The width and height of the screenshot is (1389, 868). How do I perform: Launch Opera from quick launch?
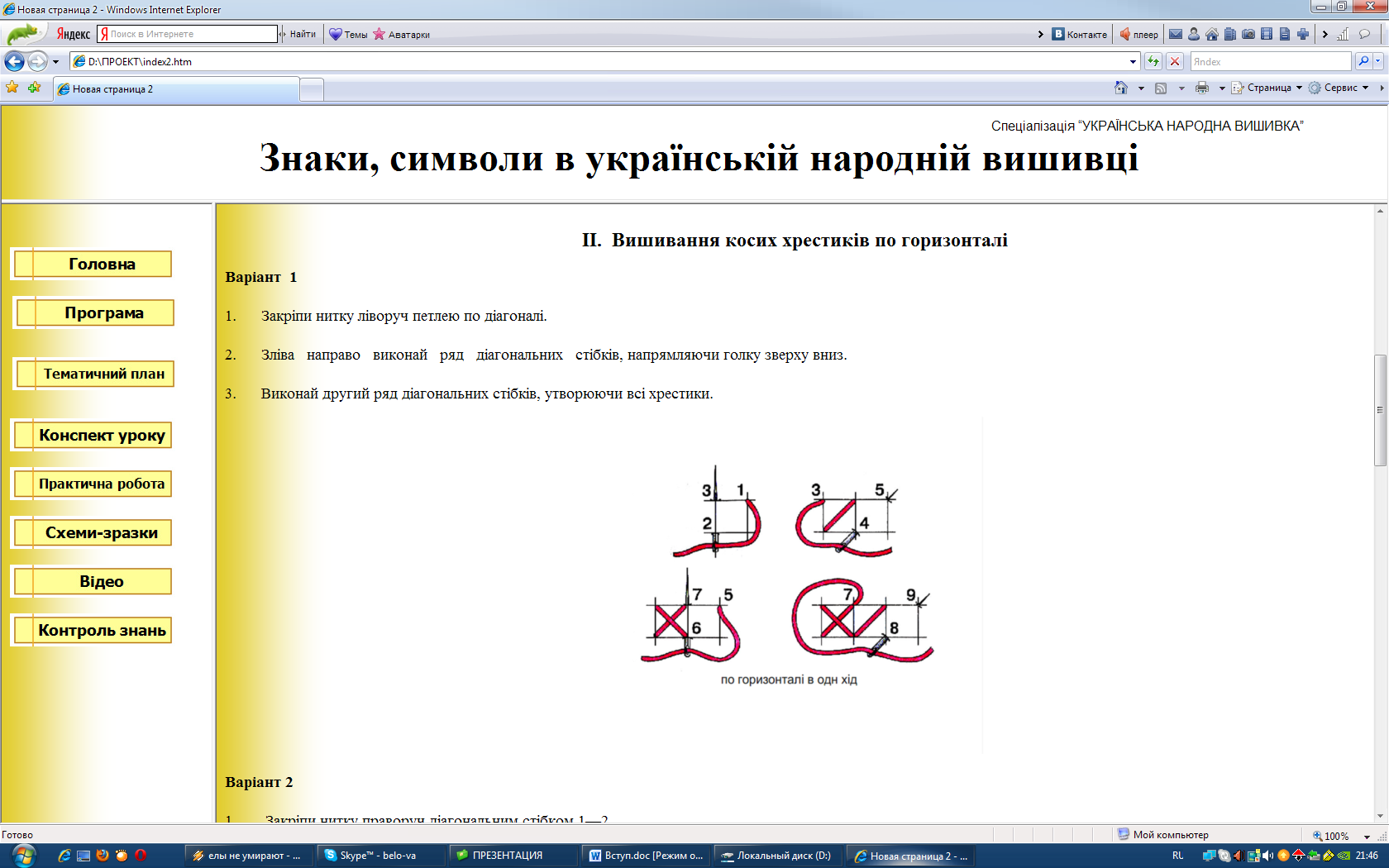pos(141,856)
